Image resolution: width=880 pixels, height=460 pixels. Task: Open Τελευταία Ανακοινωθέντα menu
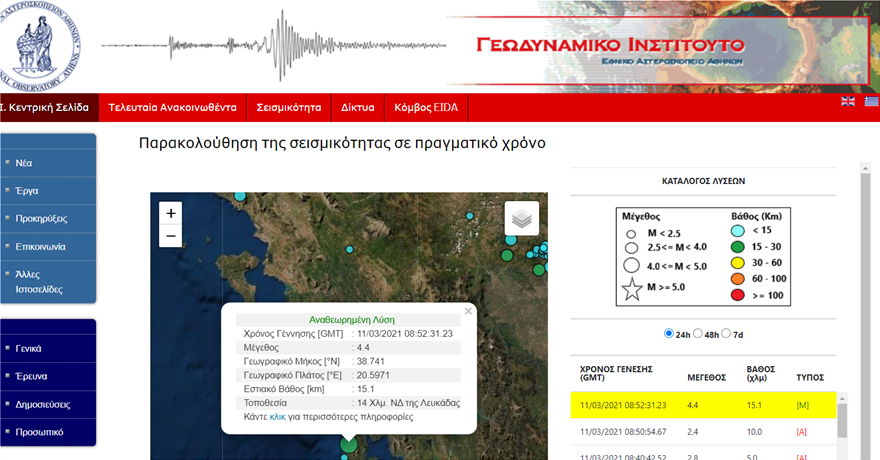tap(172, 107)
